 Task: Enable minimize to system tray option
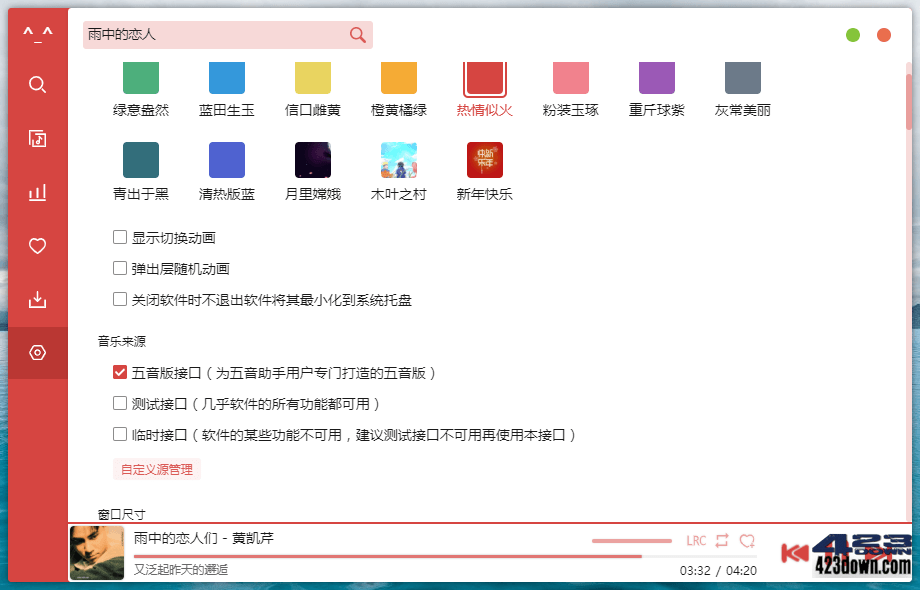pos(120,299)
